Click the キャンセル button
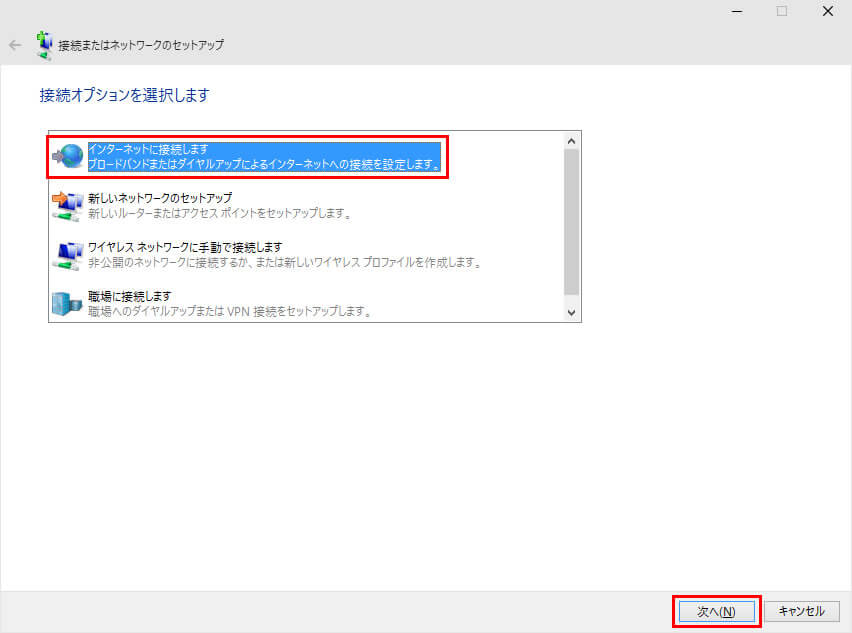This screenshot has height=633, width=852. tap(801, 611)
